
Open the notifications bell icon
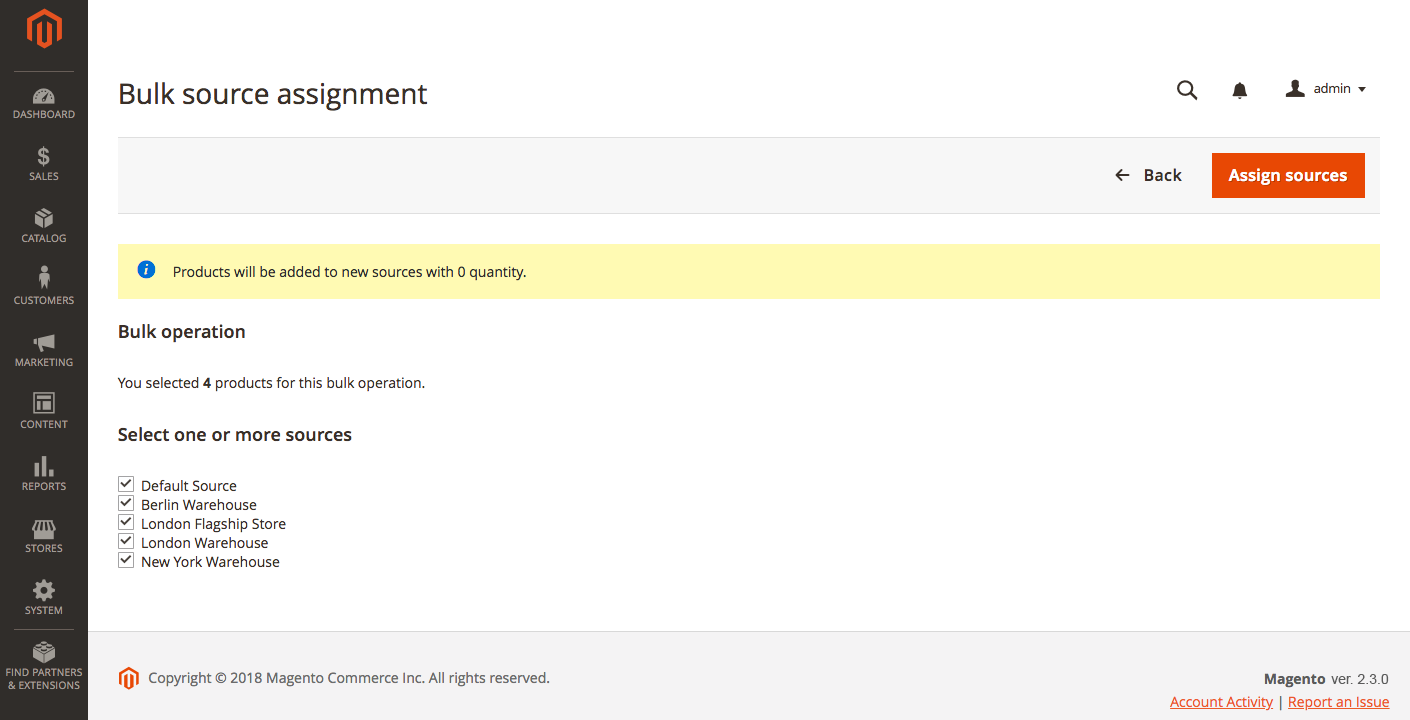[1240, 91]
